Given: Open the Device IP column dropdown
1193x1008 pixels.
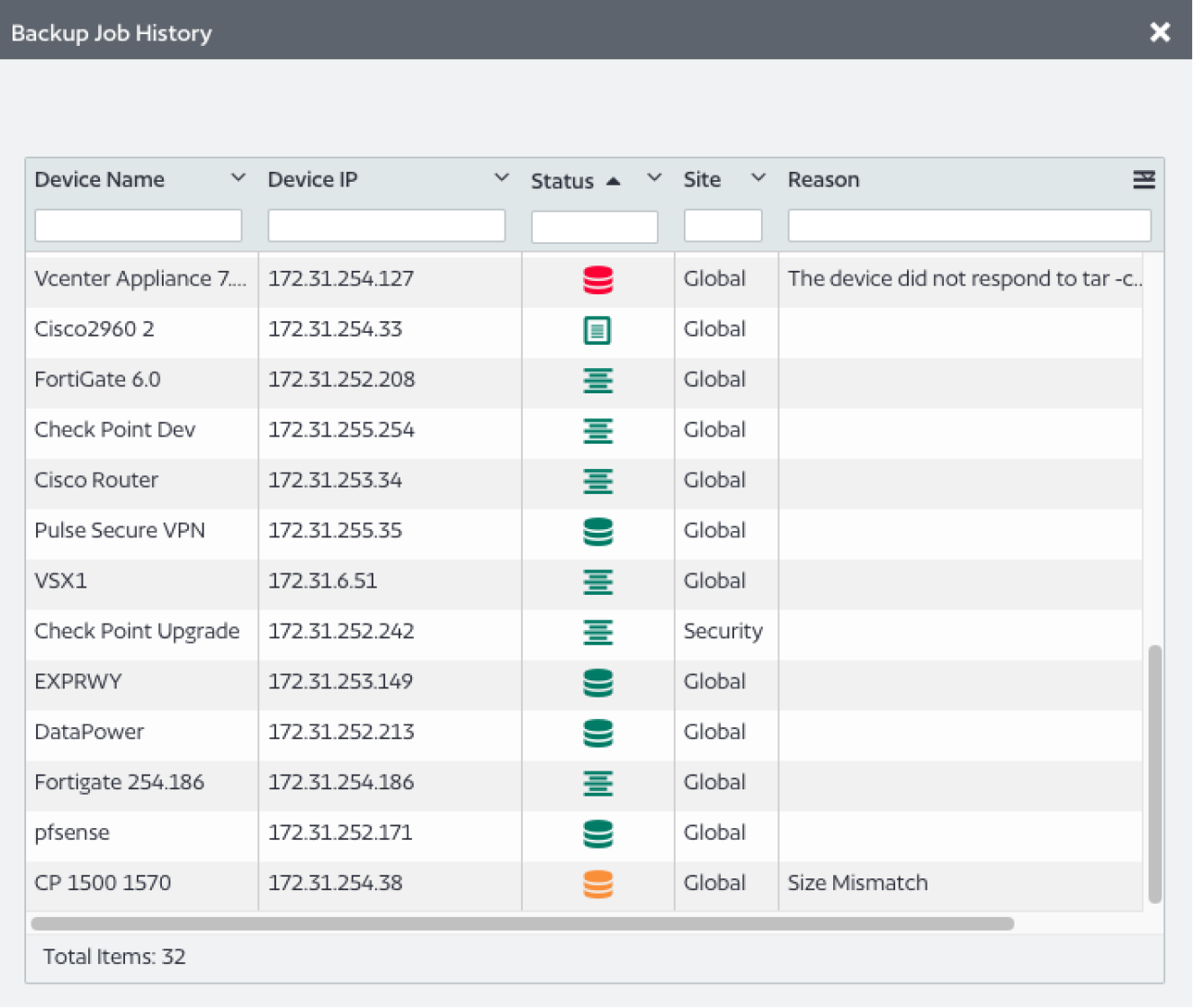Looking at the screenshot, I should pos(501,177).
